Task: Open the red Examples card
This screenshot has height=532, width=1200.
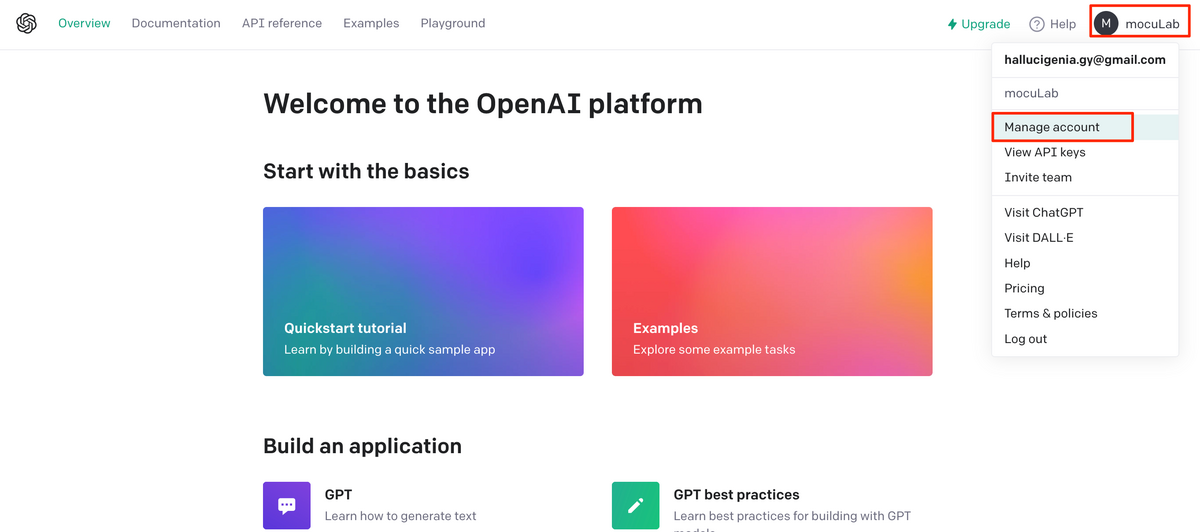Action: pyautogui.click(x=772, y=291)
